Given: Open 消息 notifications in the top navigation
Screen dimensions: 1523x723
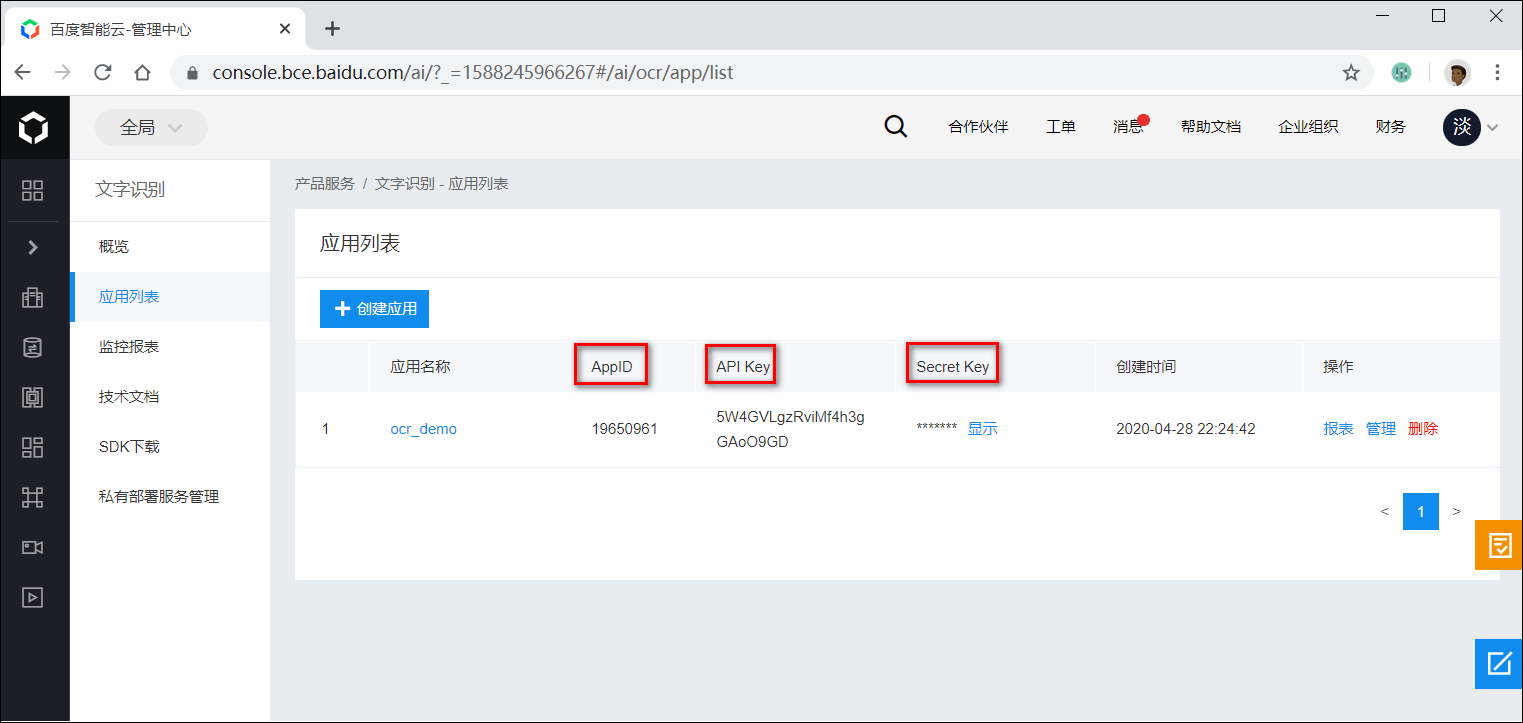Looking at the screenshot, I should (x=1128, y=127).
